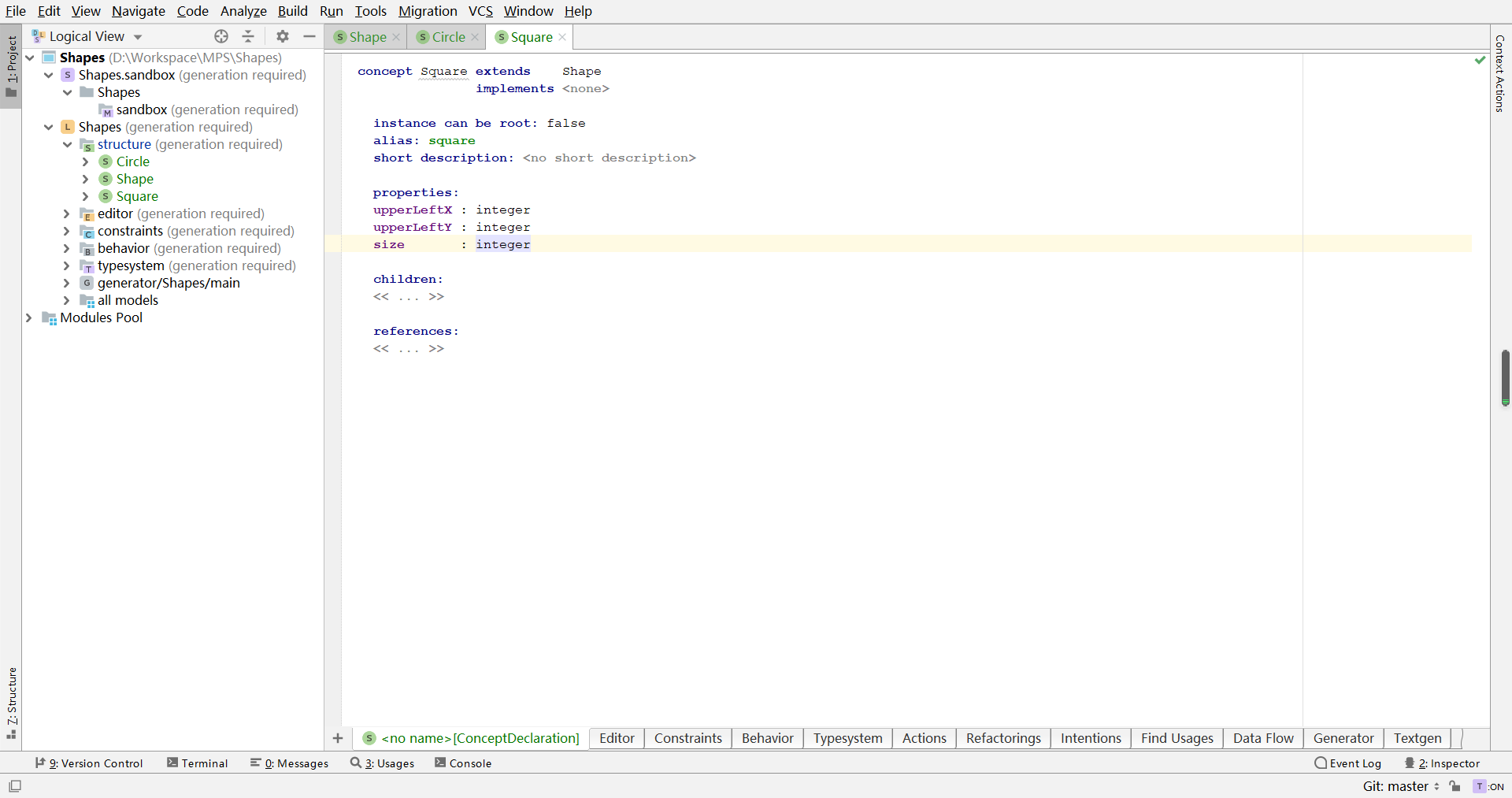Open the Event Log
1512x798 pixels.
[1348, 763]
